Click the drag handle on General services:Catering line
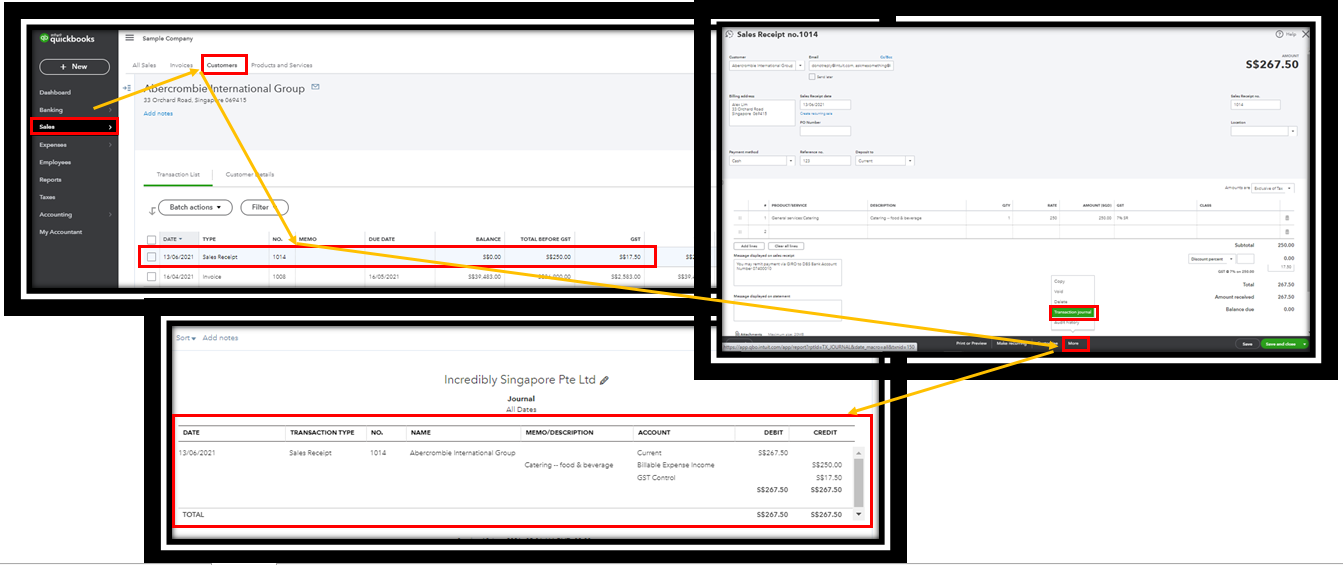The image size is (1343, 565). point(739,218)
